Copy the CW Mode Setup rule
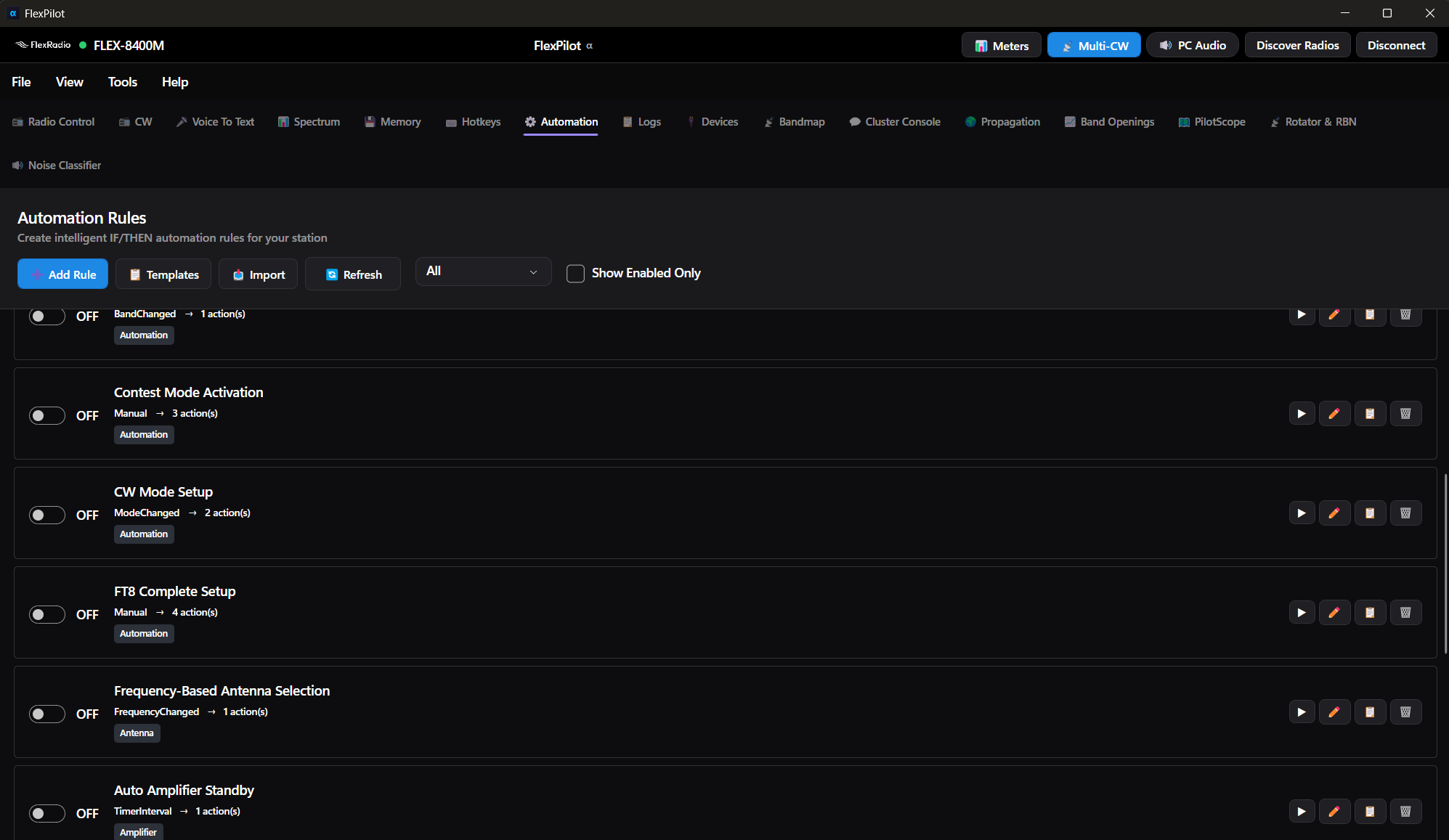 pos(1370,513)
